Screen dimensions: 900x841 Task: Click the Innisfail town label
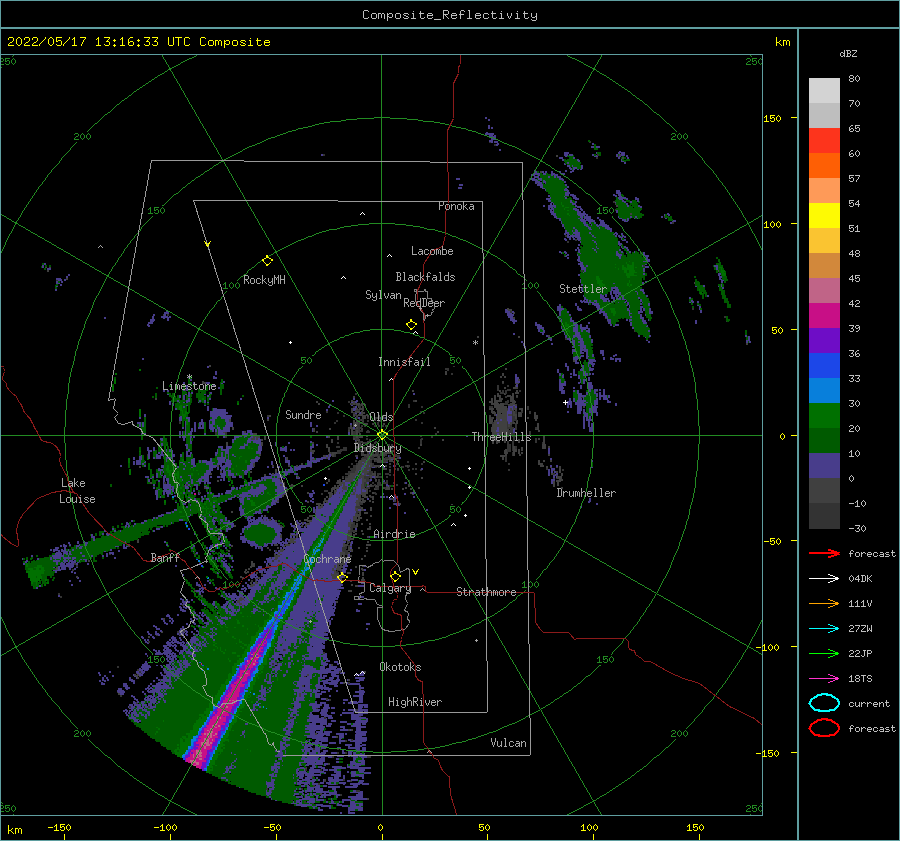(404, 362)
